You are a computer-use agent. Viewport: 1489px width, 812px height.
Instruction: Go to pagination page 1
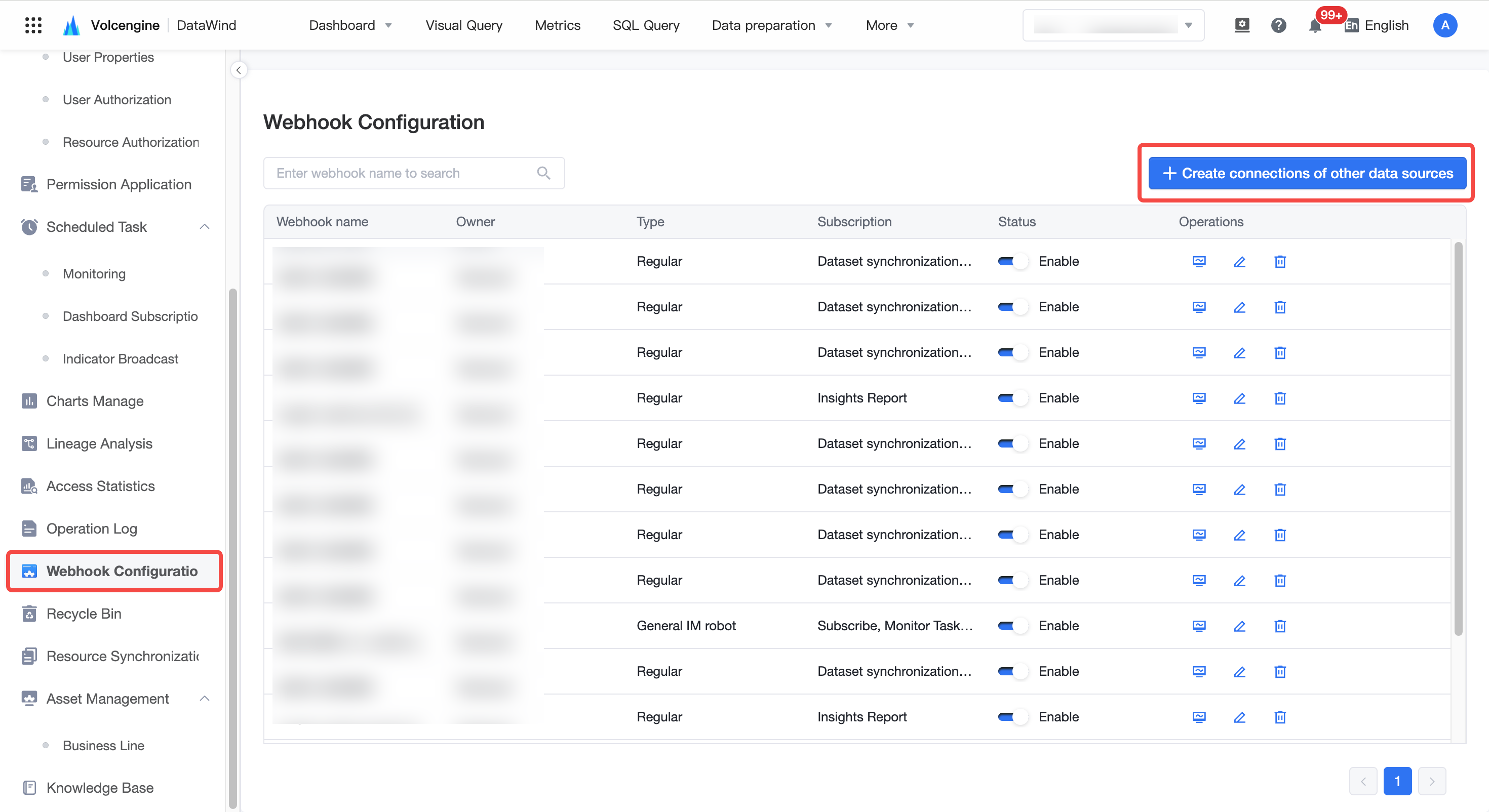(x=1397, y=781)
